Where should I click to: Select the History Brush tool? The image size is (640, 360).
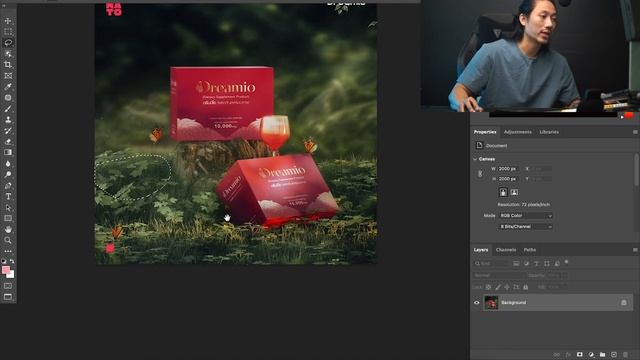click(8, 131)
